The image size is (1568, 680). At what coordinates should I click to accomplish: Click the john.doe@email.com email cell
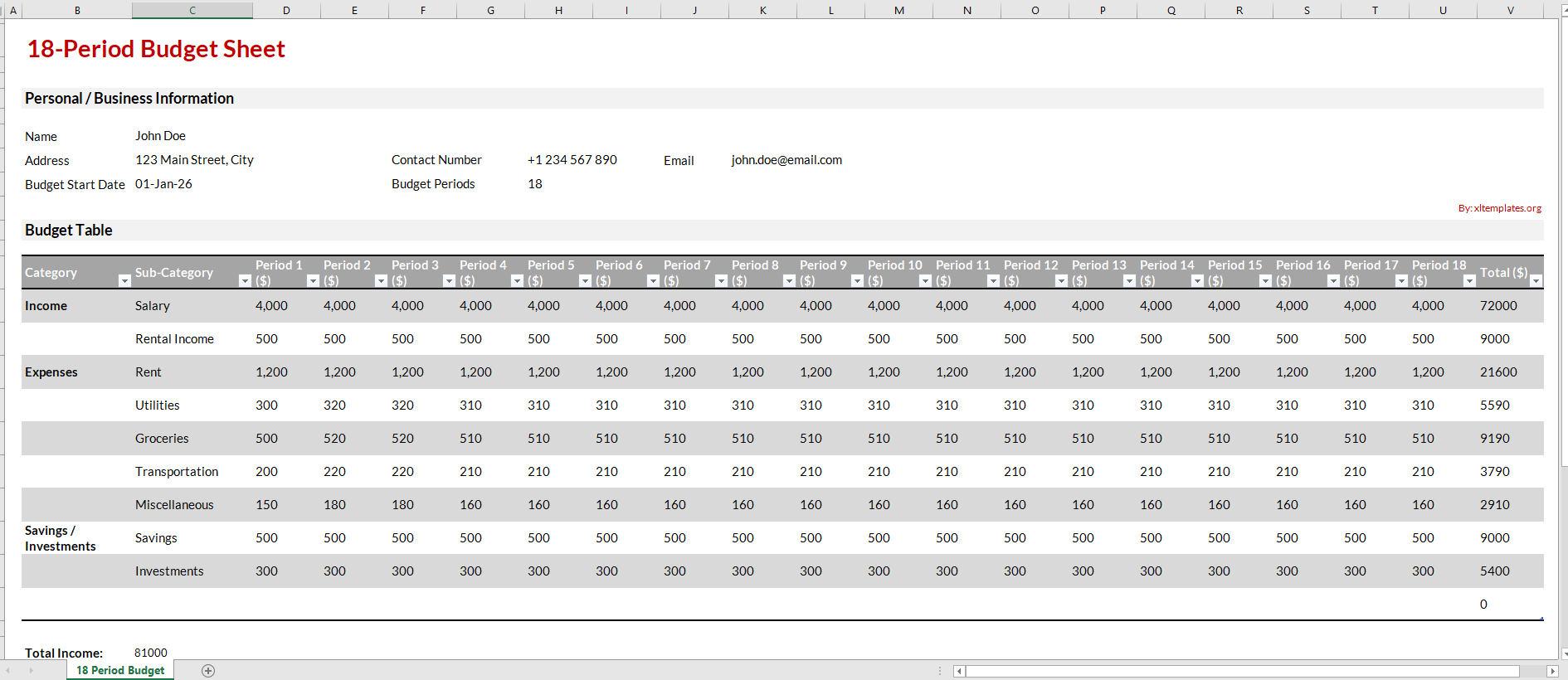coord(786,160)
